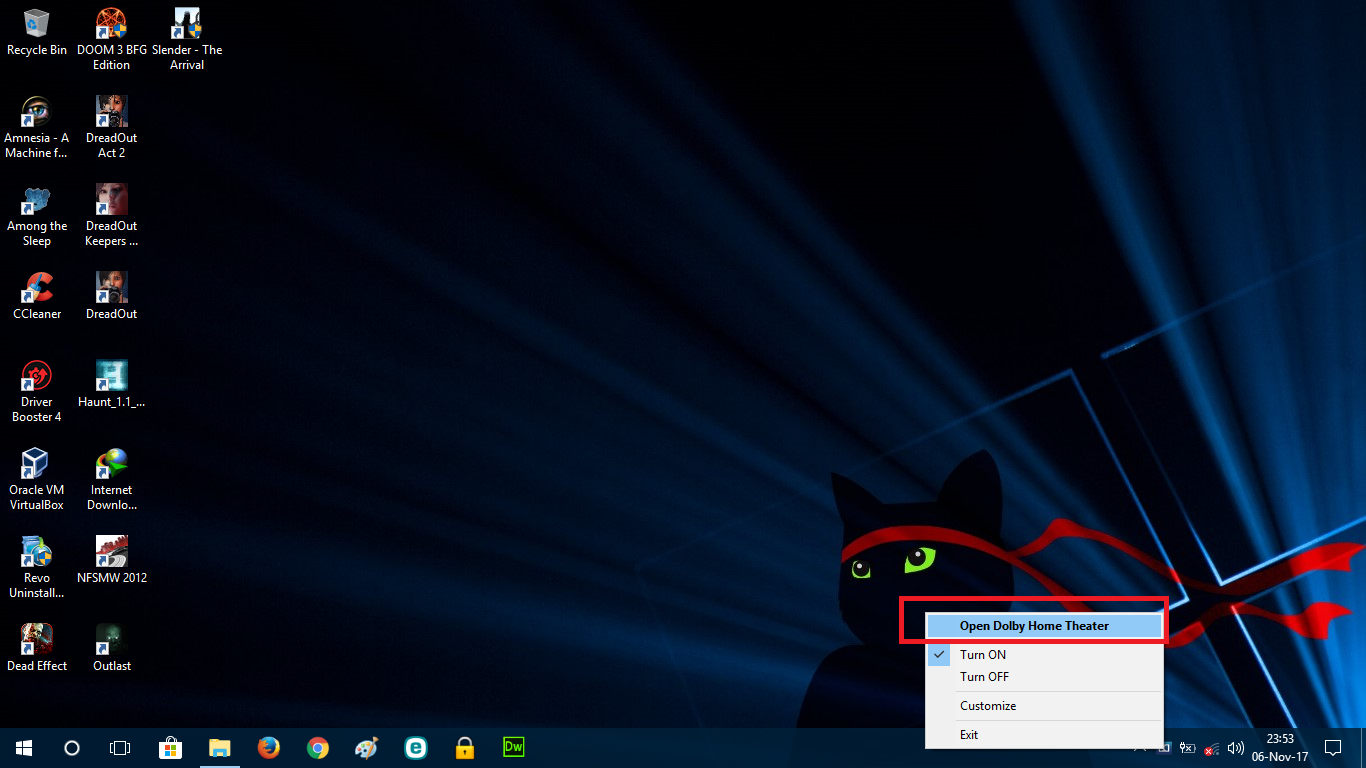The height and width of the screenshot is (768, 1366).
Task: Select the Among the Sleep shortcut
Action: pyautogui.click(x=37, y=215)
